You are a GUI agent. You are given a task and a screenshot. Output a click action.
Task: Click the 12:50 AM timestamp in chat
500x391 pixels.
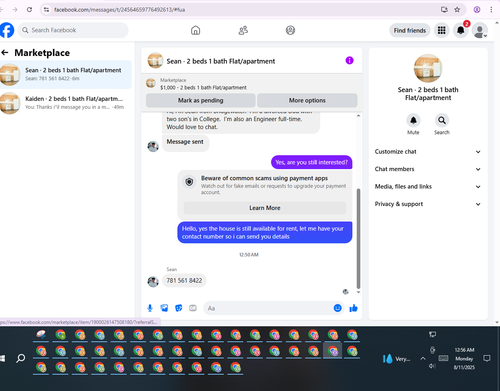click(x=249, y=255)
